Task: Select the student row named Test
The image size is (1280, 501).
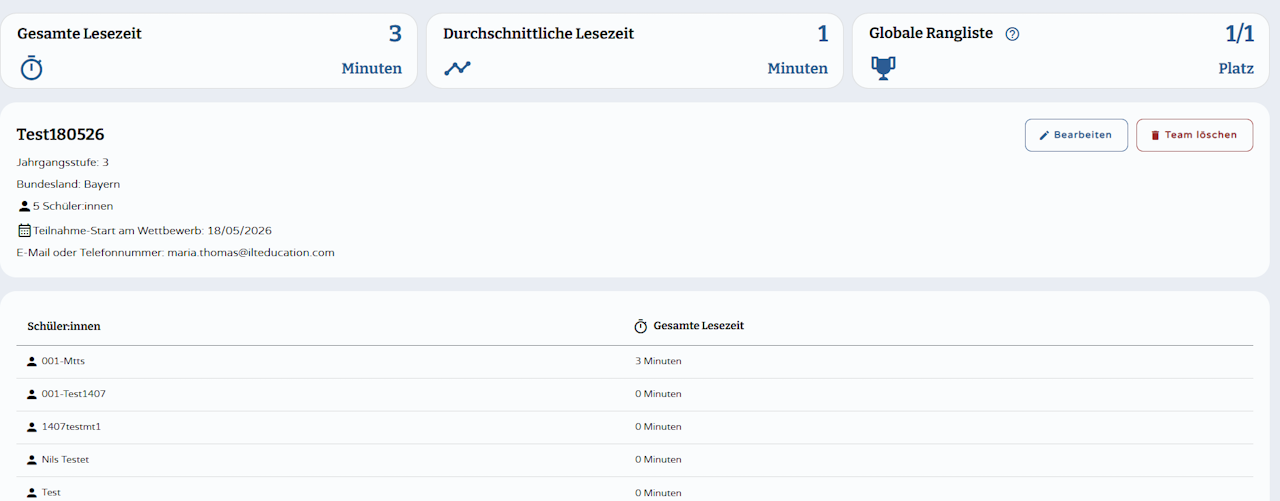Action: tap(635, 489)
